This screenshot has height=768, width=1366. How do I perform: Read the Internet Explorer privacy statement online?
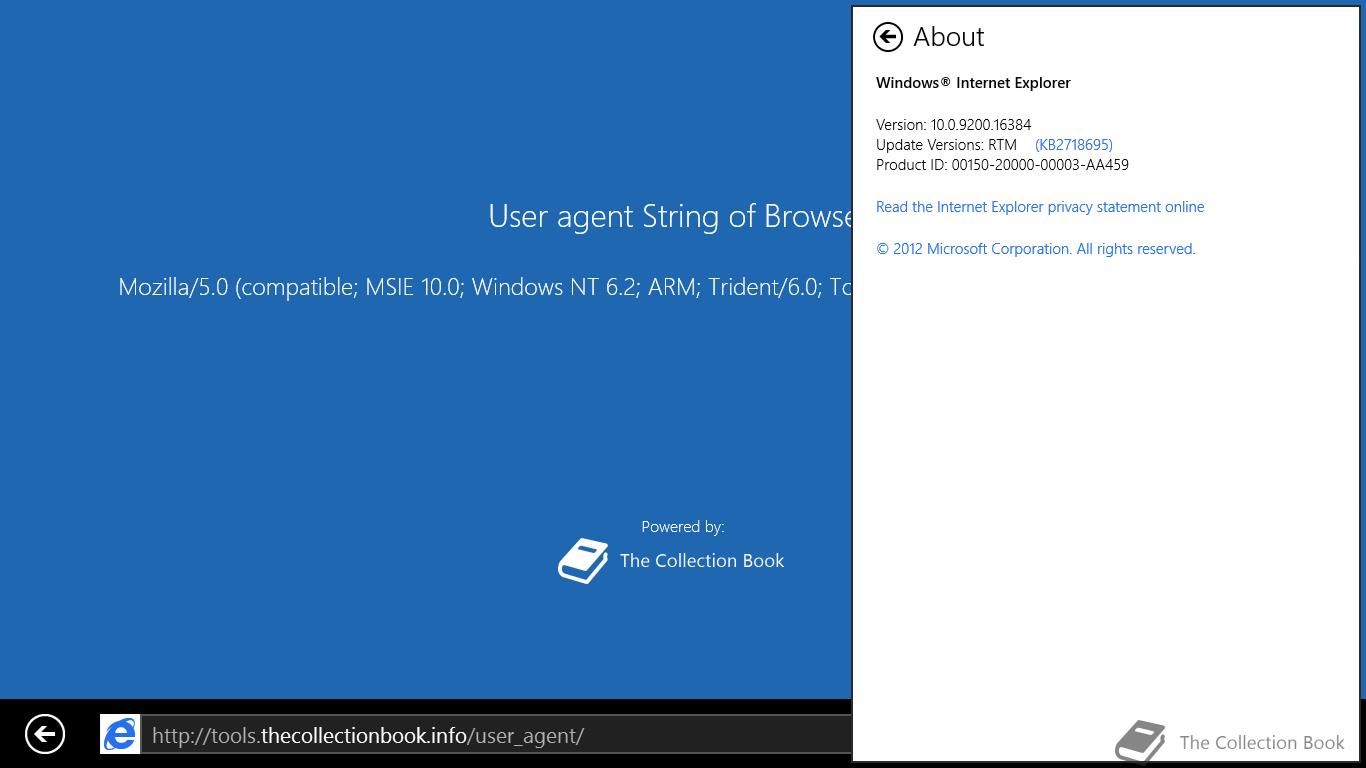(x=1040, y=207)
